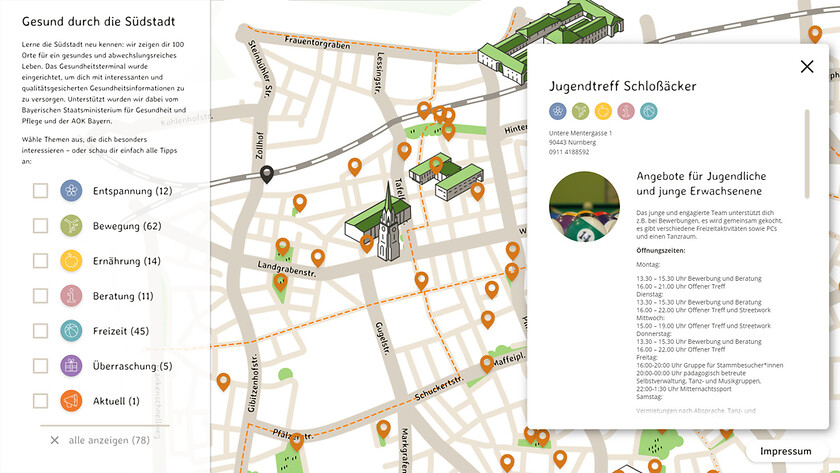Toggle the Aktuell checkbox
The height and width of the screenshot is (473, 840).
[x=40, y=401]
